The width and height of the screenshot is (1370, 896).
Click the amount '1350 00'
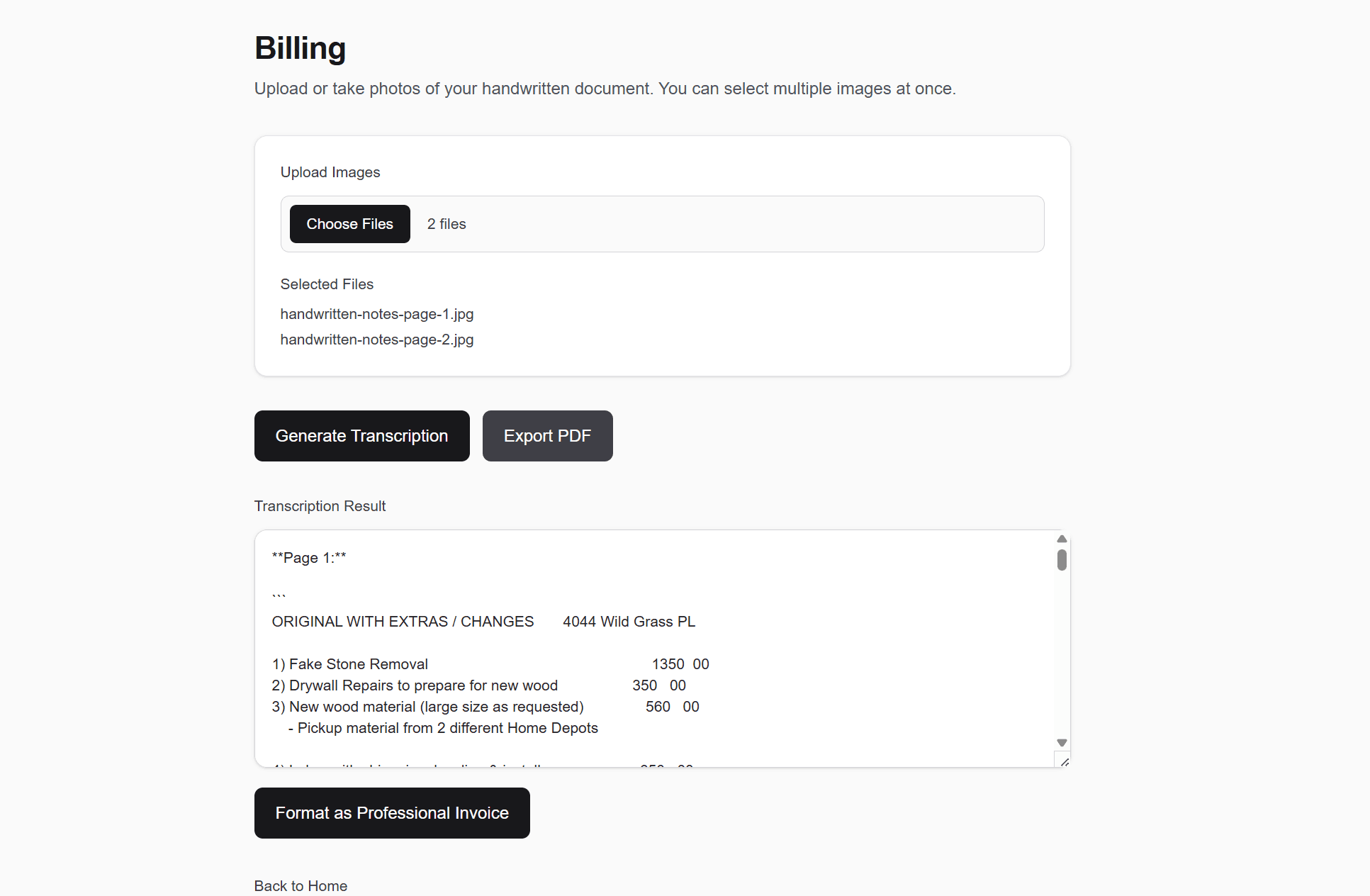click(x=680, y=664)
